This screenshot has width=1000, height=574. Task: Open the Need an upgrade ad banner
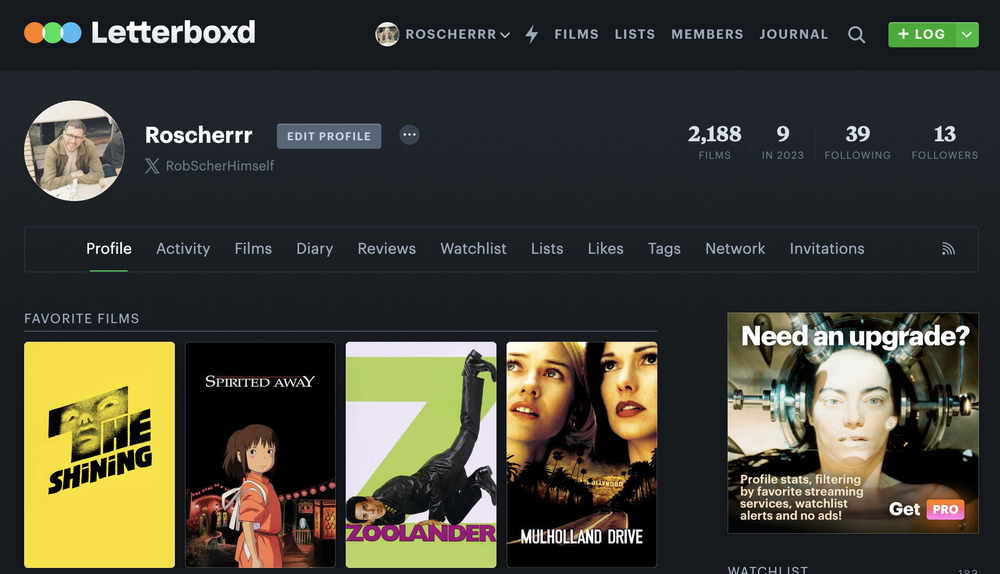click(x=853, y=423)
